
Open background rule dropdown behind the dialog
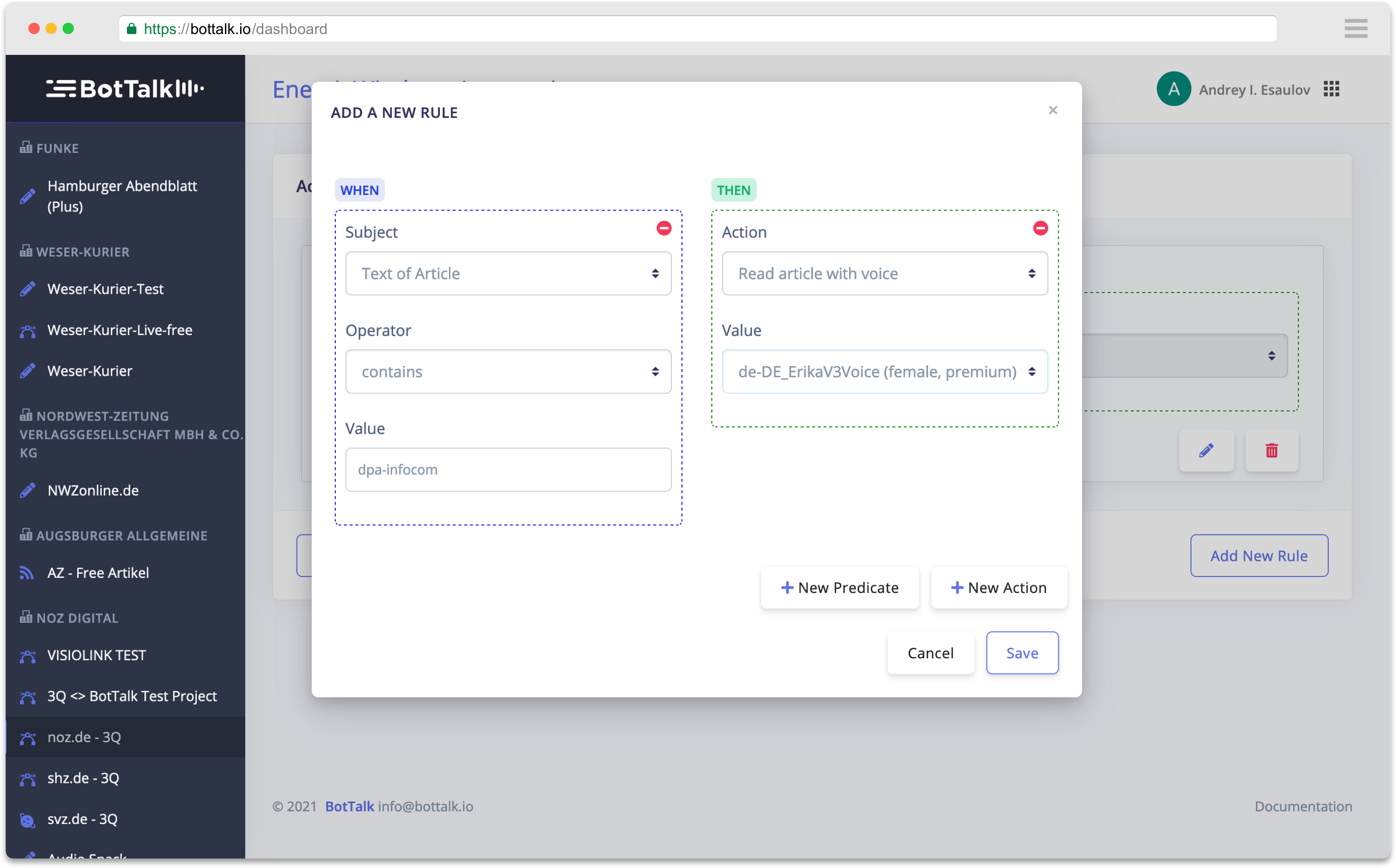point(1184,355)
